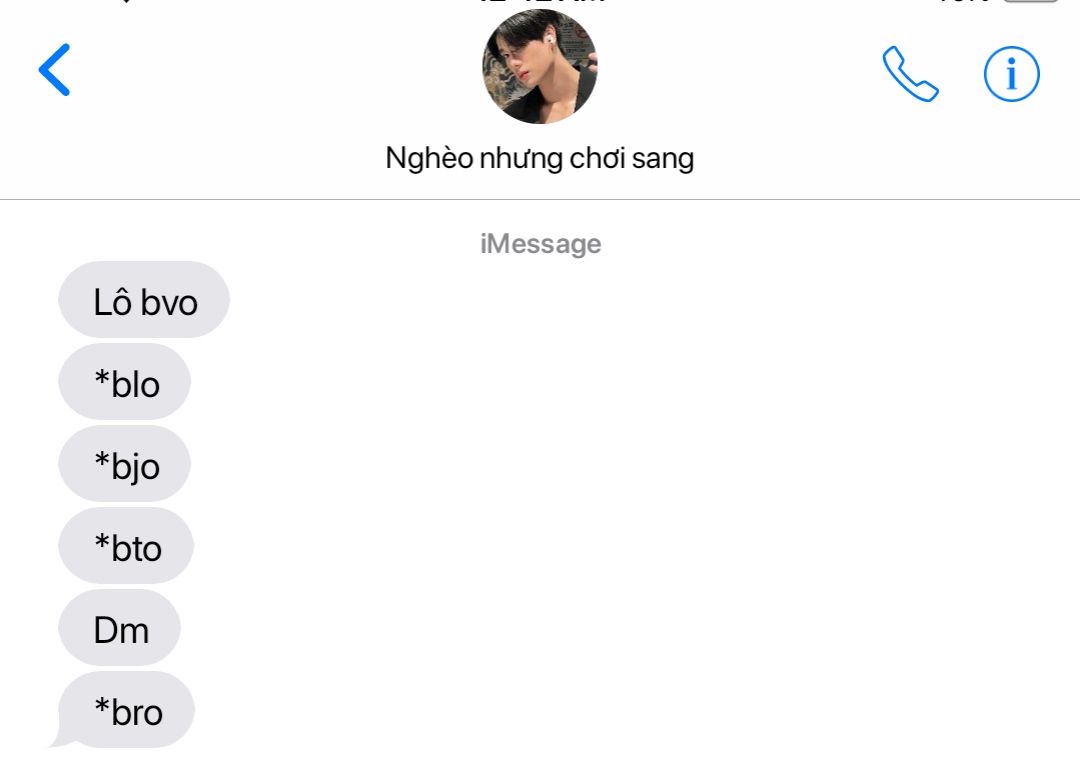Select the "Lô bvo" message bubble
1080x764 pixels.
(144, 300)
